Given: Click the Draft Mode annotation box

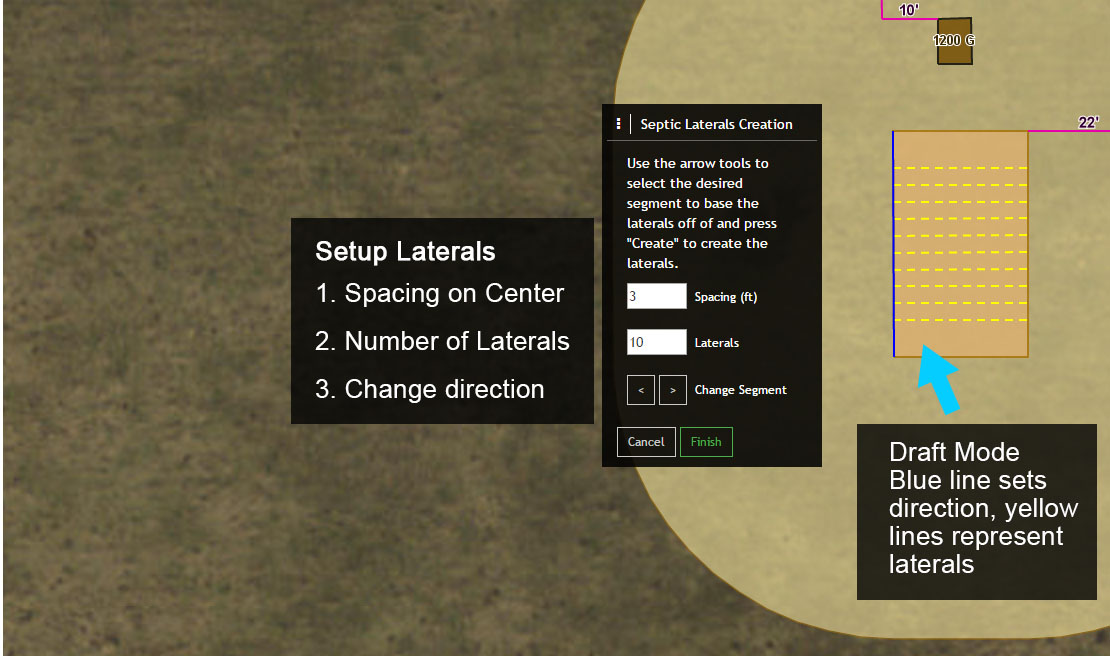Looking at the screenshot, I should (x=976, y=511).
